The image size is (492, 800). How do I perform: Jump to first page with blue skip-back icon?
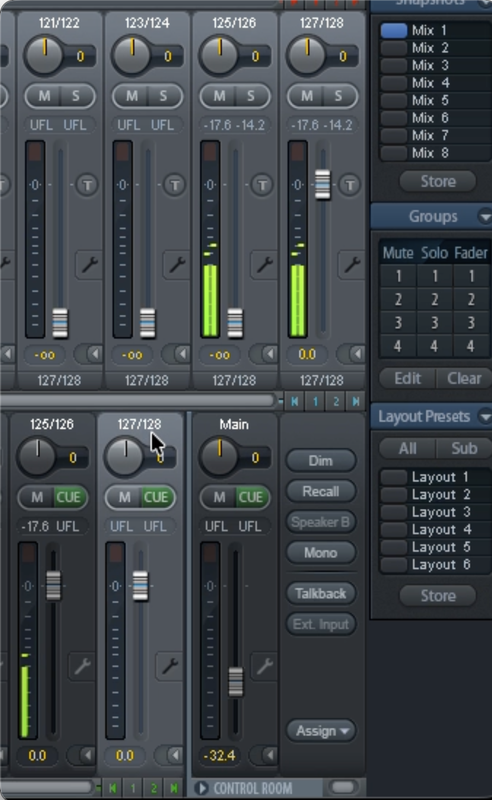[295, 402]
